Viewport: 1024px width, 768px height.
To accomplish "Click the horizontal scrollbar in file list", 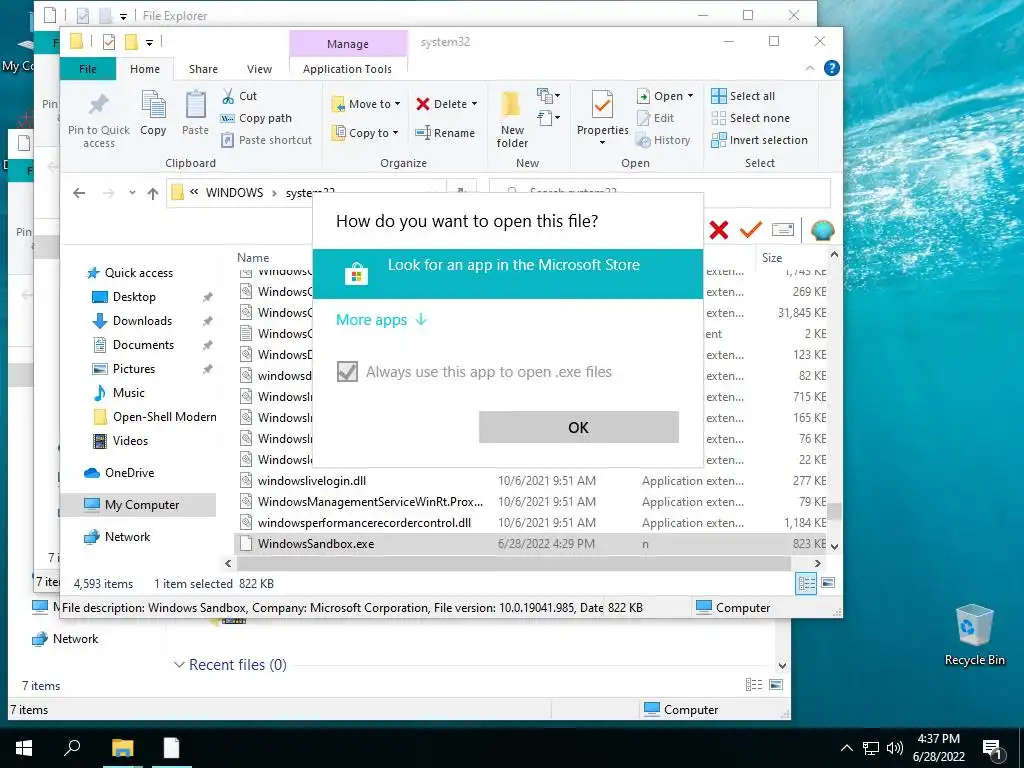I will 513,563.
